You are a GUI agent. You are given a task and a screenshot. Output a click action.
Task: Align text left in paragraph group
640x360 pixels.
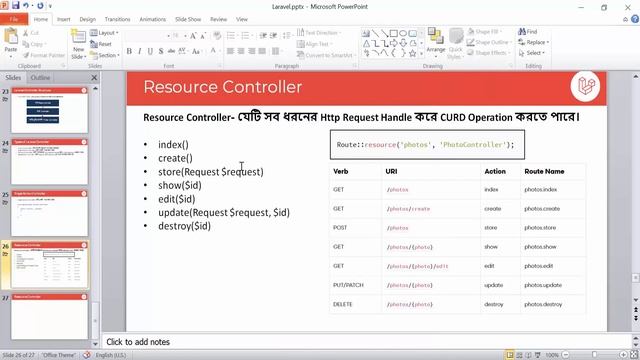coord(230,51)
